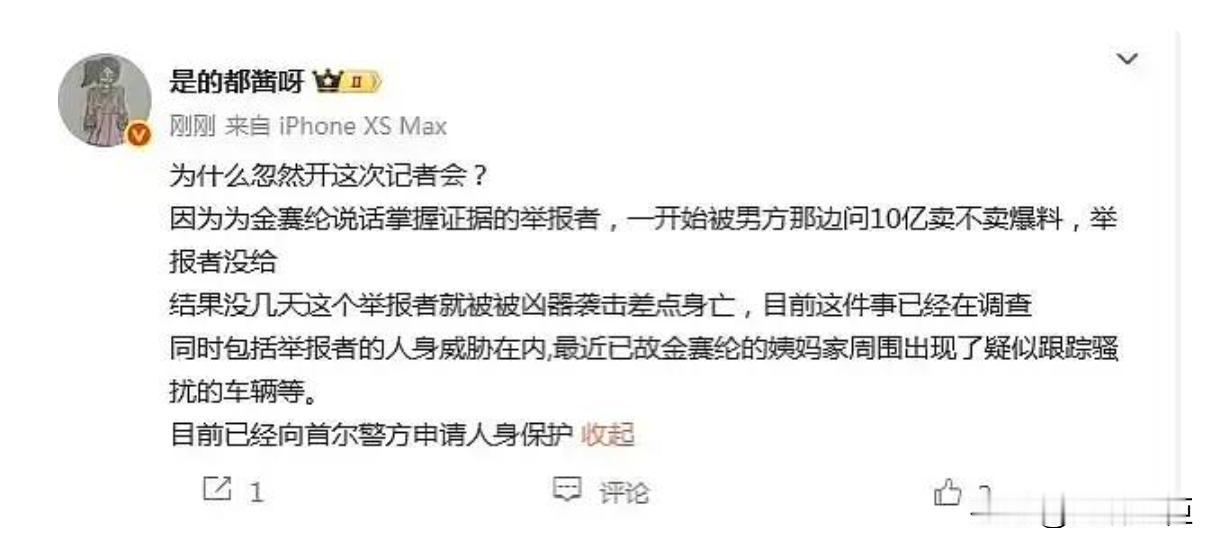Click the line 为什么忽然开这次记者会？
Screen dimensions: 1209x542
tap(328, 175)
